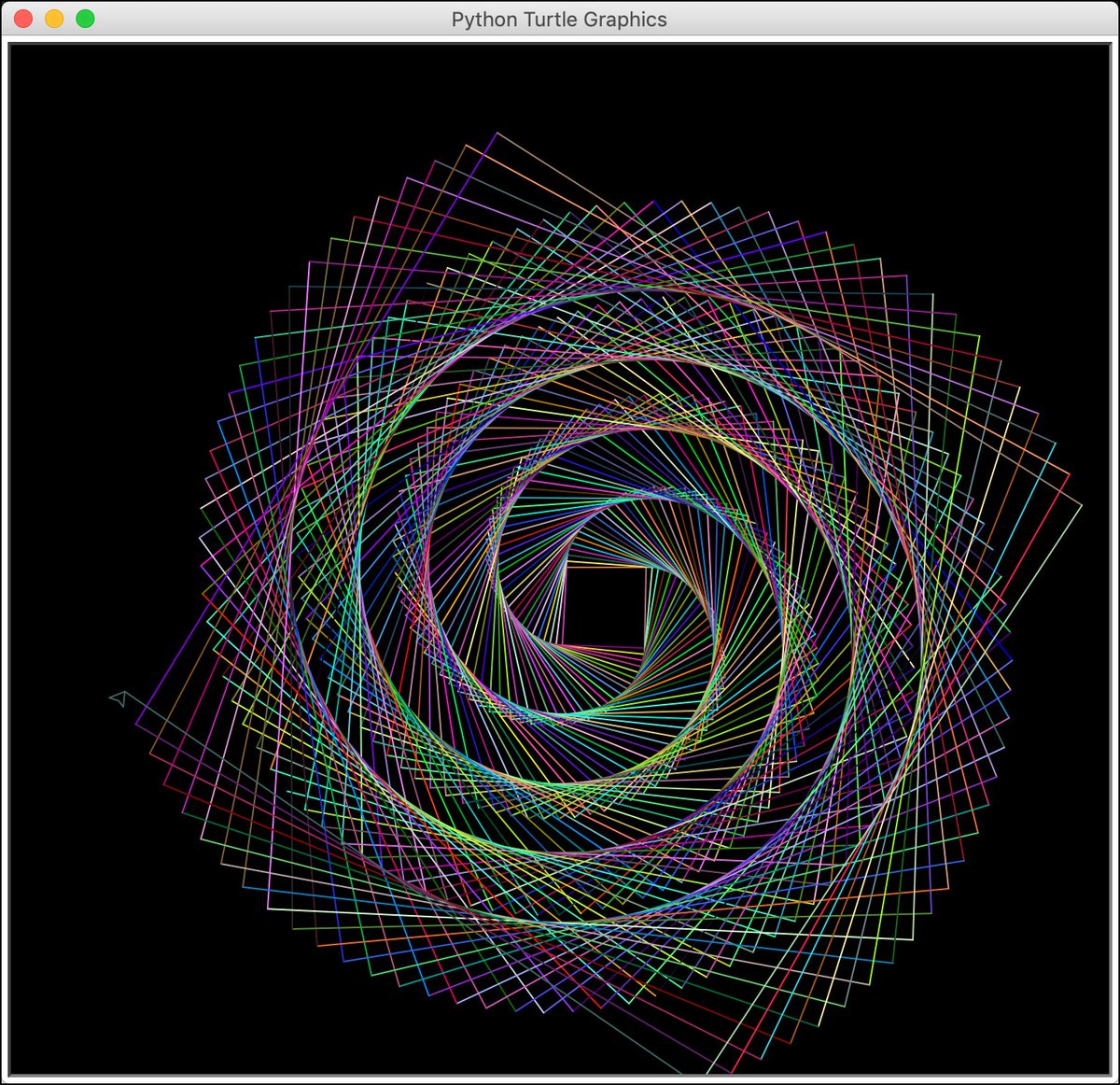Click the turtle arrow cursor on canvas

tap(119, 698)
